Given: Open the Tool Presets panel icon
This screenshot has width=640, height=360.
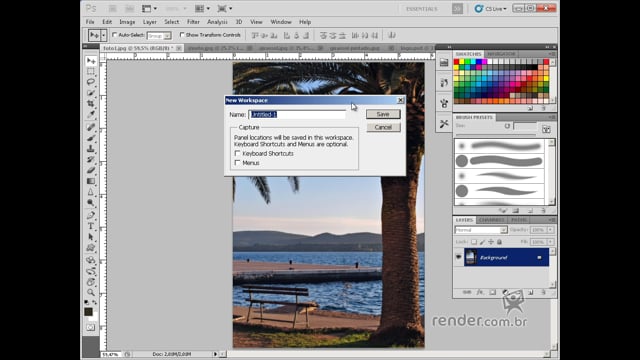Looking at the screenshot, I should coord(444,124).
